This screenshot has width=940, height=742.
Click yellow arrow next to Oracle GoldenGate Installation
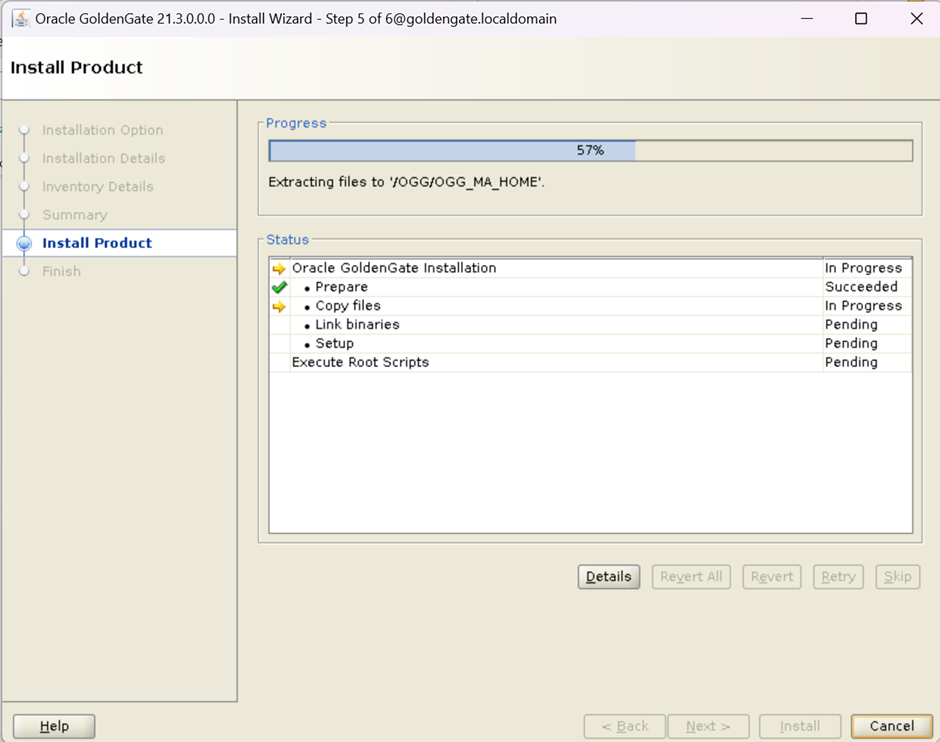[x=279, y=269]
